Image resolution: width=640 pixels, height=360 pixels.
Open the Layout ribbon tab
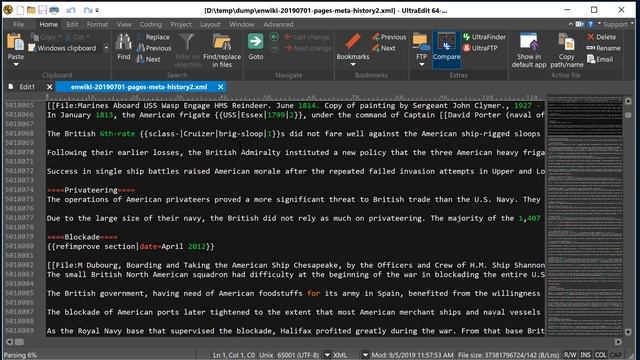click(x=210, y=24)
